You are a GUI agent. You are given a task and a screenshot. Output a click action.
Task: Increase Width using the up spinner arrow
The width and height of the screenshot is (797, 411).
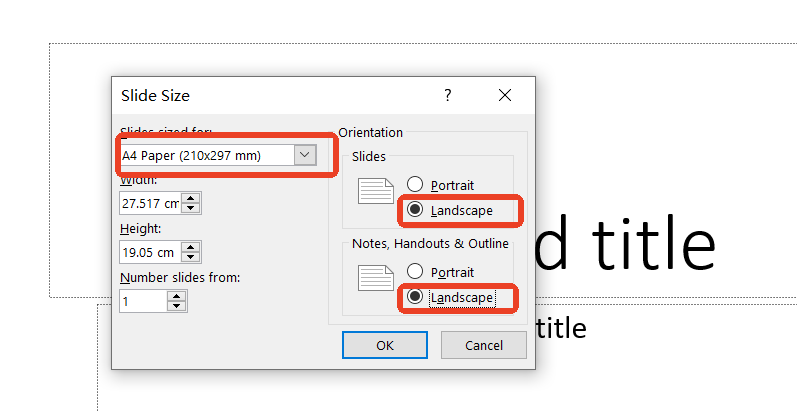click(191, 198)
